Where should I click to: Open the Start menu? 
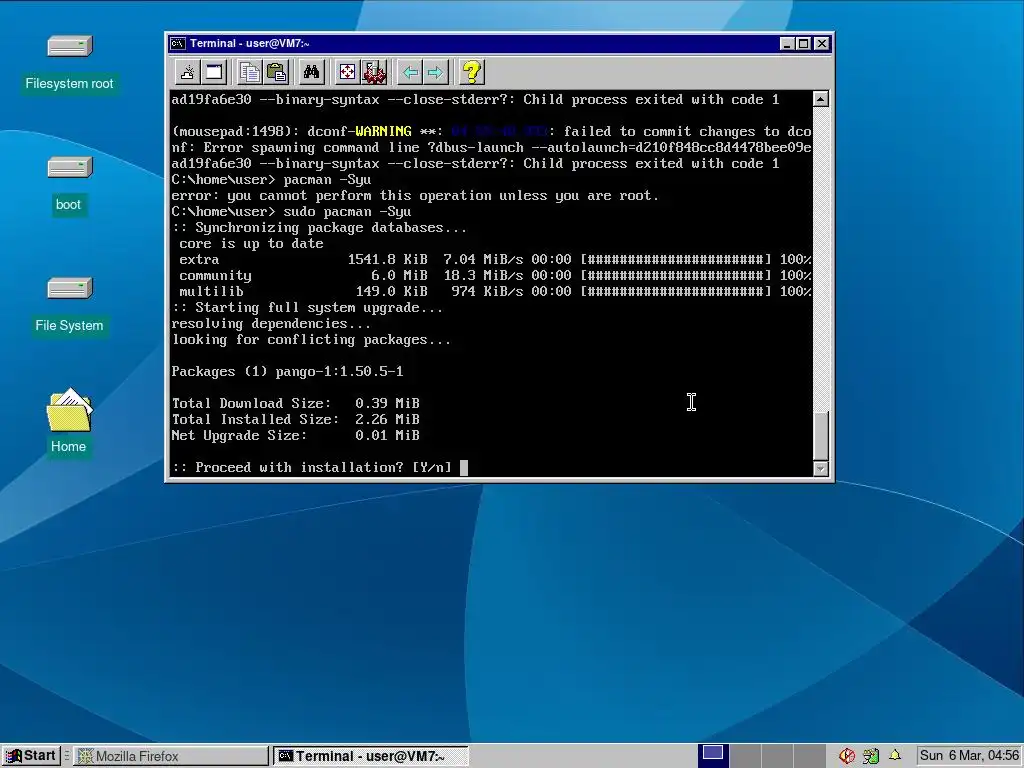tap(31, 756)
